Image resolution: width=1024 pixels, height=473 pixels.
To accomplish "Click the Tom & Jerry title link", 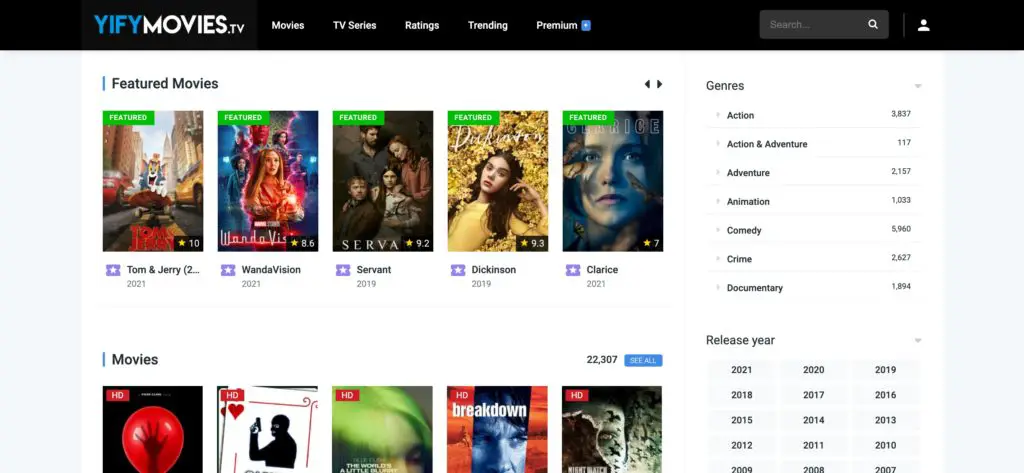I will (163, 270).
